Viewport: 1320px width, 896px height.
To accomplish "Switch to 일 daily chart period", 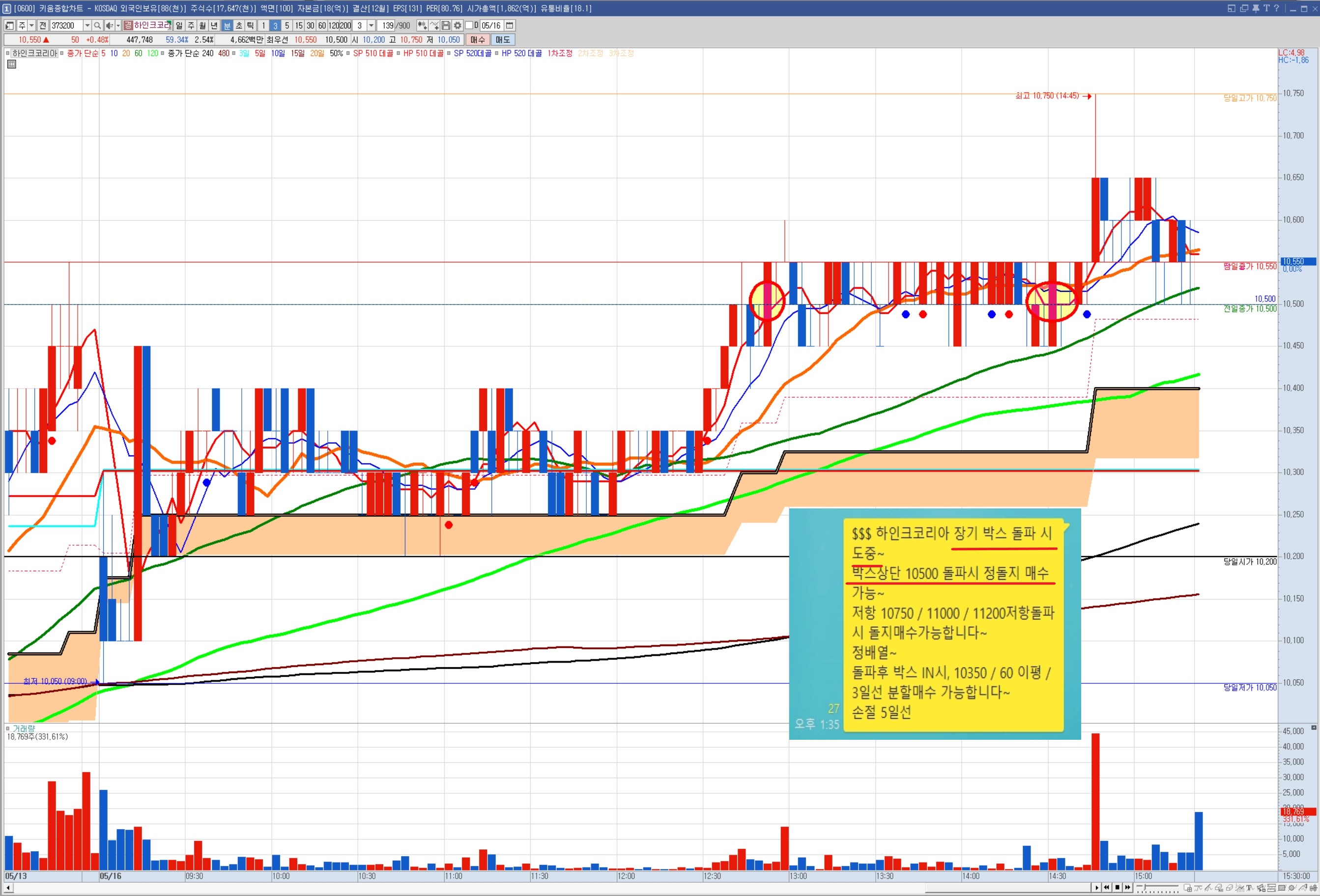I will (179, 26).
